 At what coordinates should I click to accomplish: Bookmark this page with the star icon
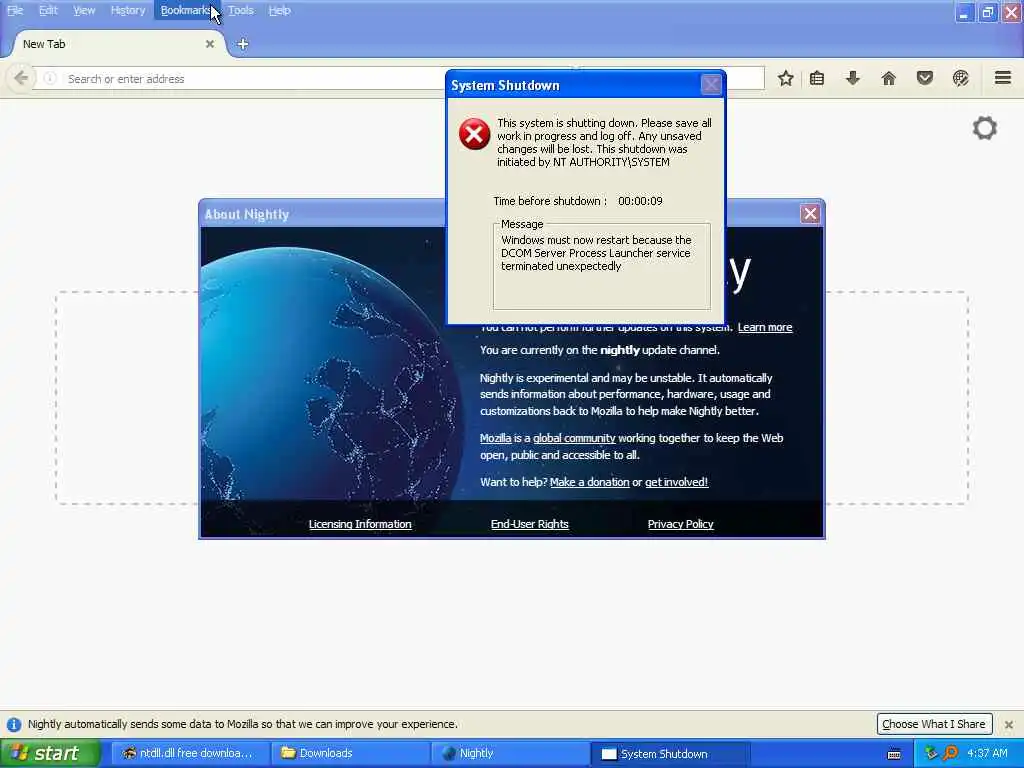(786, 78)
